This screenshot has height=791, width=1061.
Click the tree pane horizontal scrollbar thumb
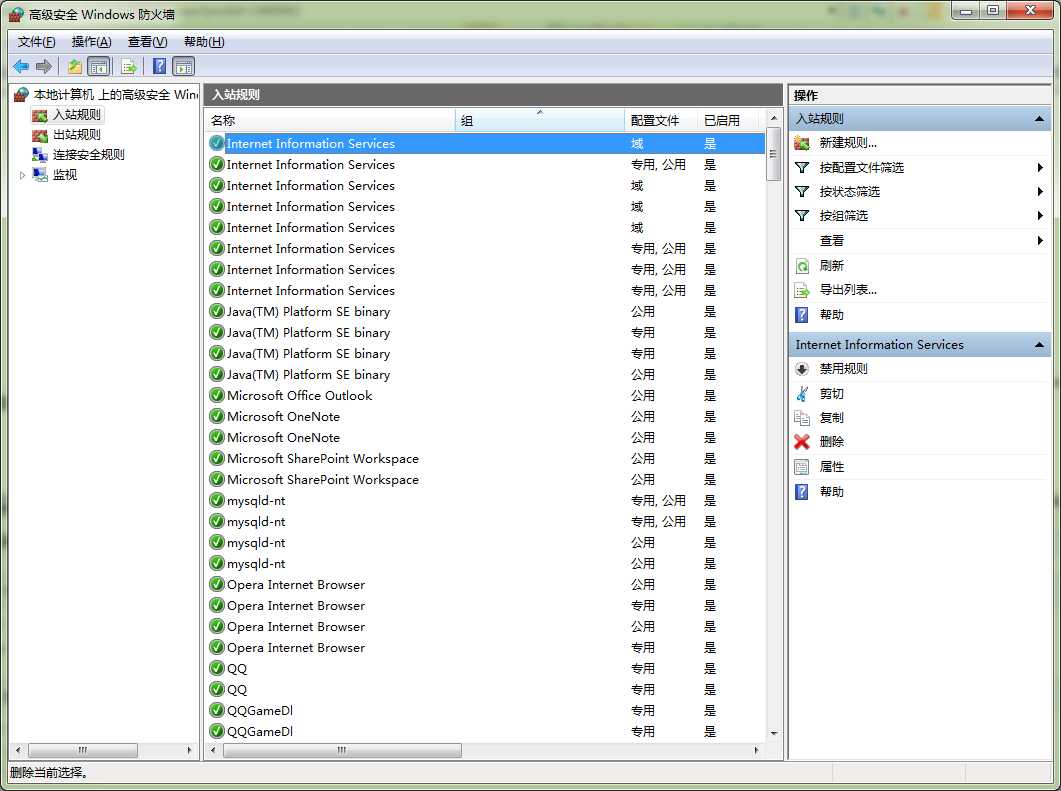click(x=83, y=750)
